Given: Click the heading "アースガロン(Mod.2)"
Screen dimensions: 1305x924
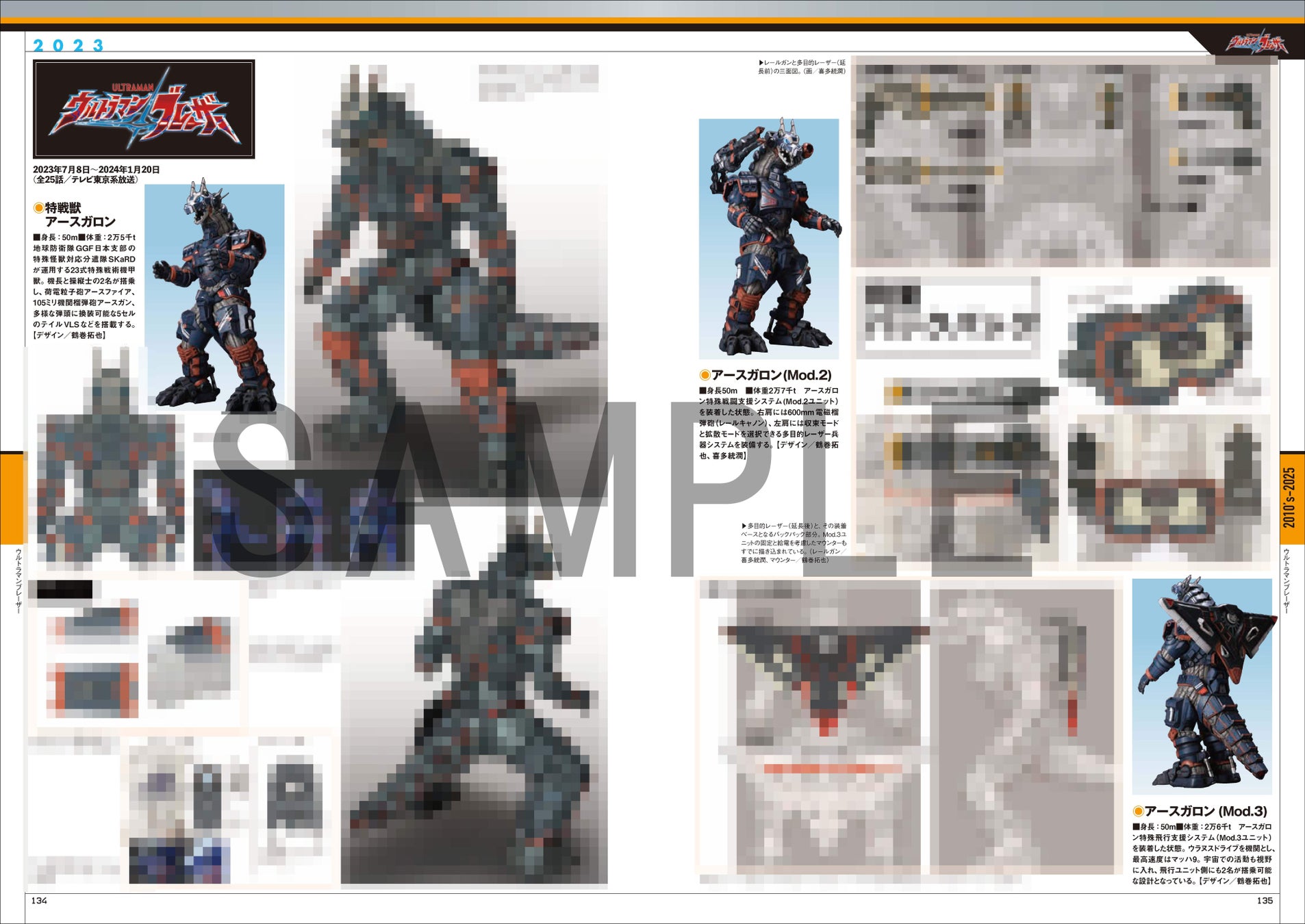Looking at the screenshot, I should click(765, 375).
